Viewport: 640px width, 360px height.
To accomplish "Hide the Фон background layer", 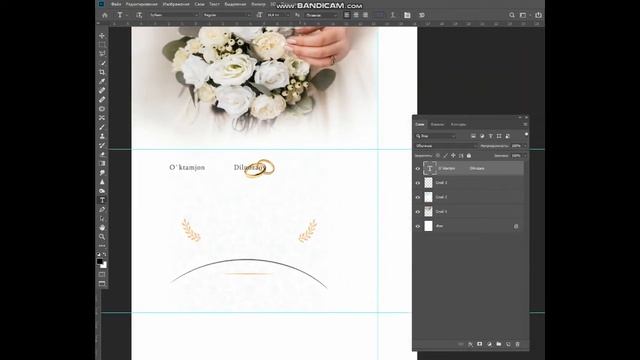I will tap(418, 226).
